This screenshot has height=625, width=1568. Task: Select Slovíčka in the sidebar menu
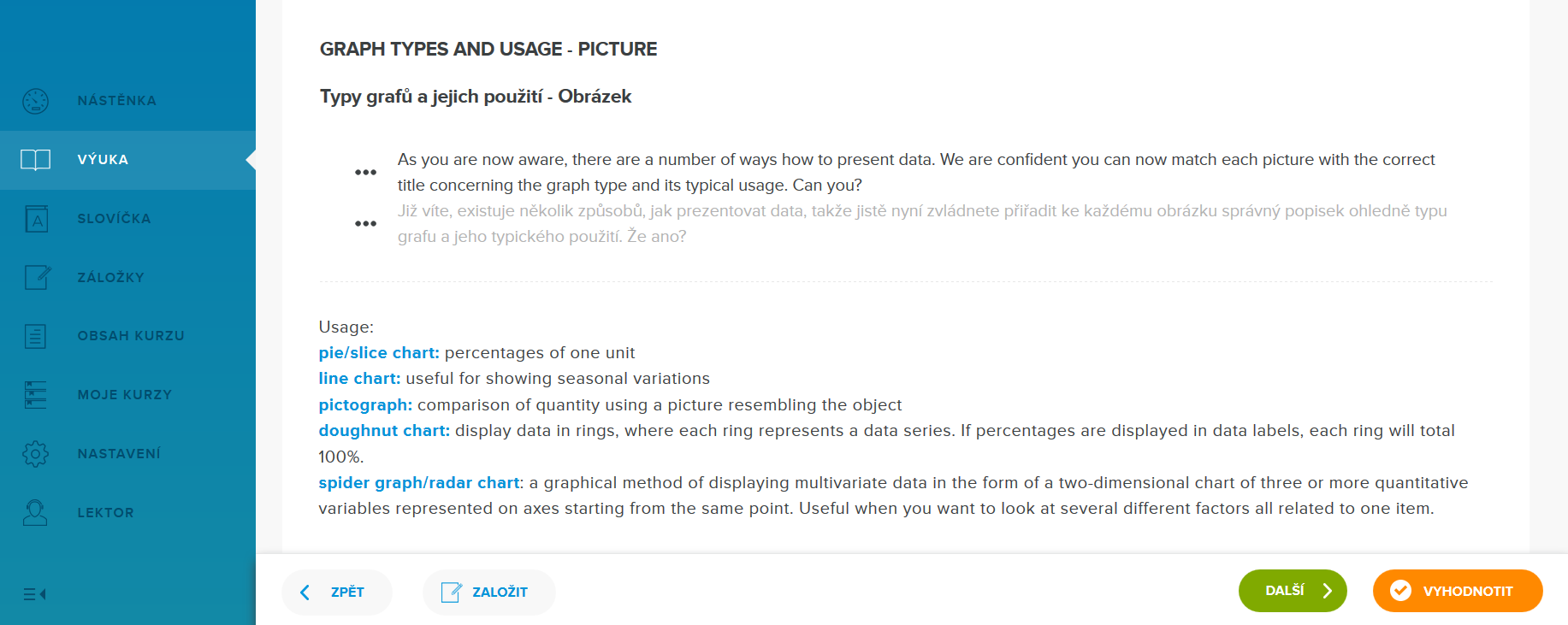[114, 219]
